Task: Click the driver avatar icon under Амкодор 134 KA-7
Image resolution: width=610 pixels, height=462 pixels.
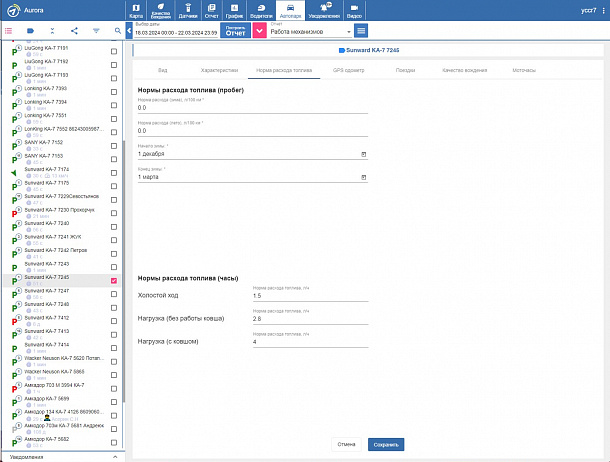Action: pyautogui.click(x=47, y=418)
